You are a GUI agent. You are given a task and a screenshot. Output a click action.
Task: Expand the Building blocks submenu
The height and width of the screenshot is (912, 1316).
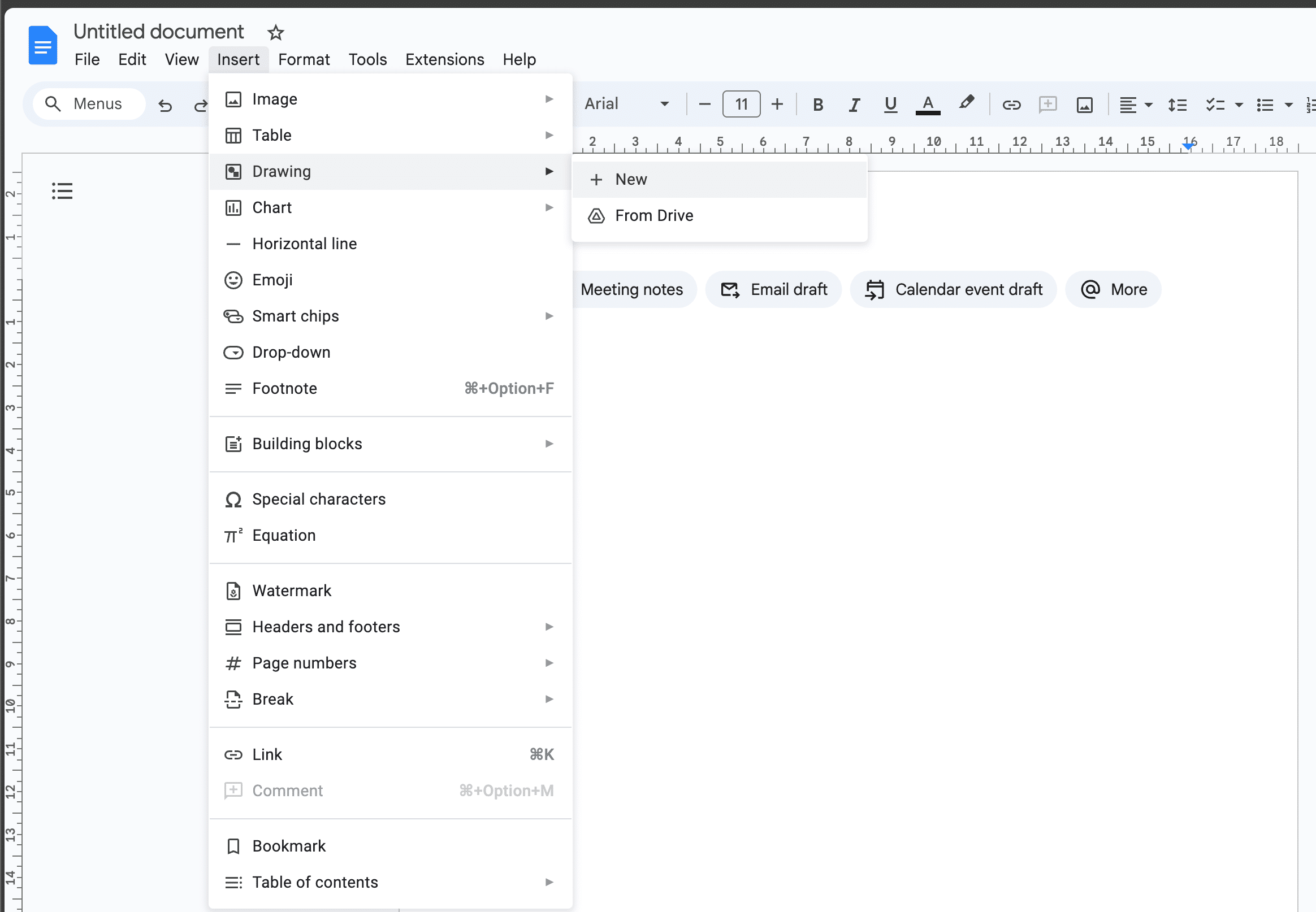391,444
